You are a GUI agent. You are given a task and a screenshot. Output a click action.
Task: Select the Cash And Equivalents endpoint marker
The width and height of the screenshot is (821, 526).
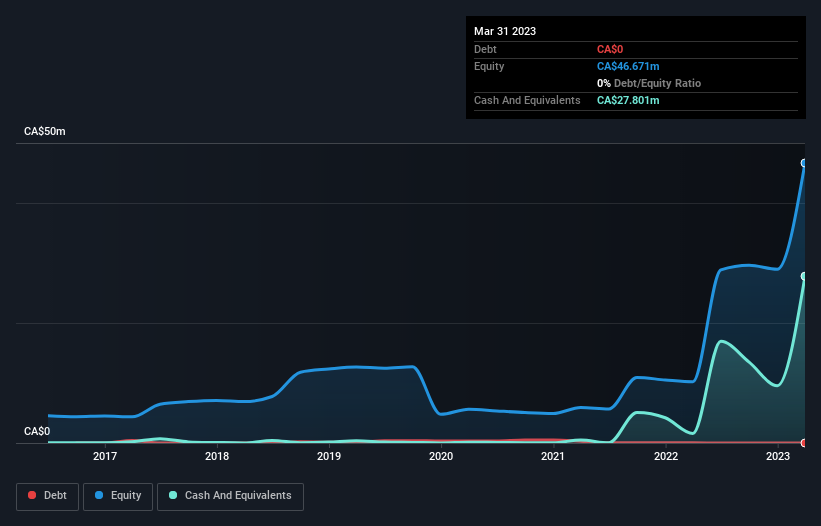(x=804, y=276)
